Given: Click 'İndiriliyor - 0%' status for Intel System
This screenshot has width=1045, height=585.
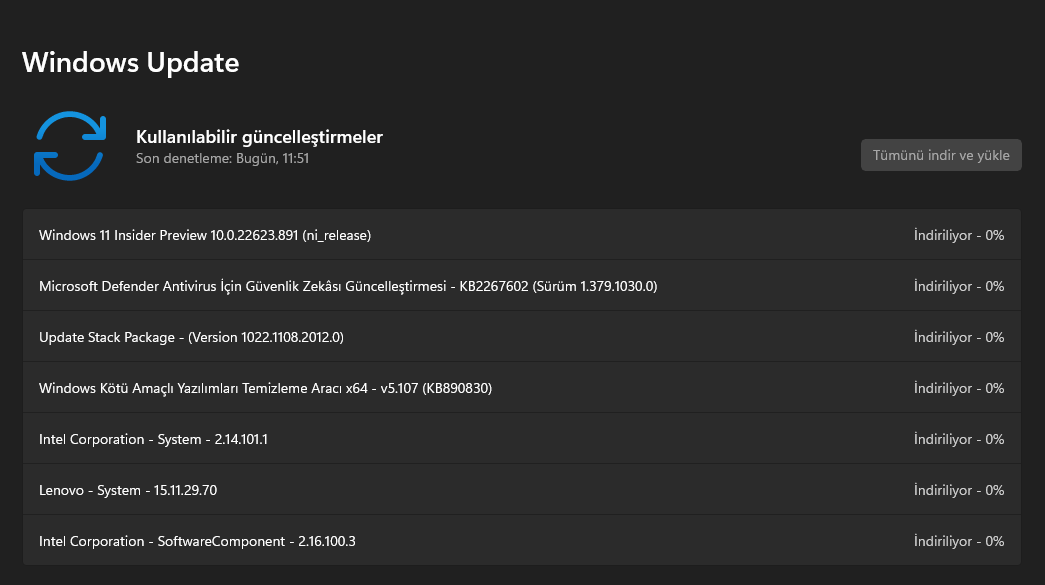Looking at the screenshot, I should 958,439.
